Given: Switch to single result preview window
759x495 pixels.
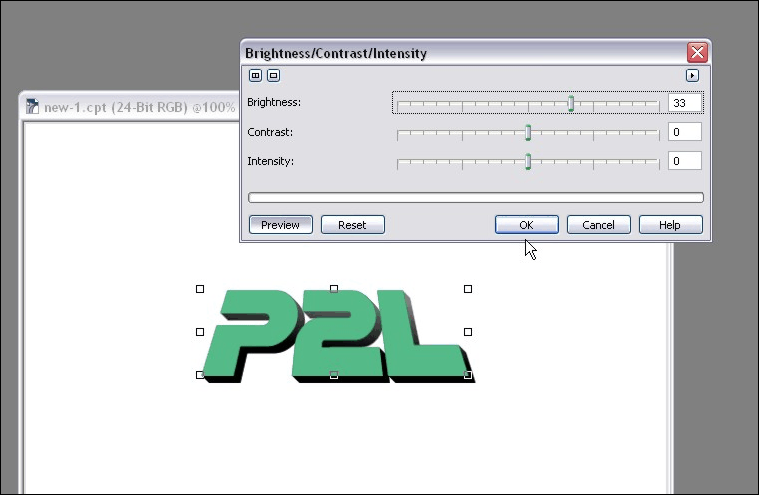Looking at the screenshot, I should click(x=273, y=75).
